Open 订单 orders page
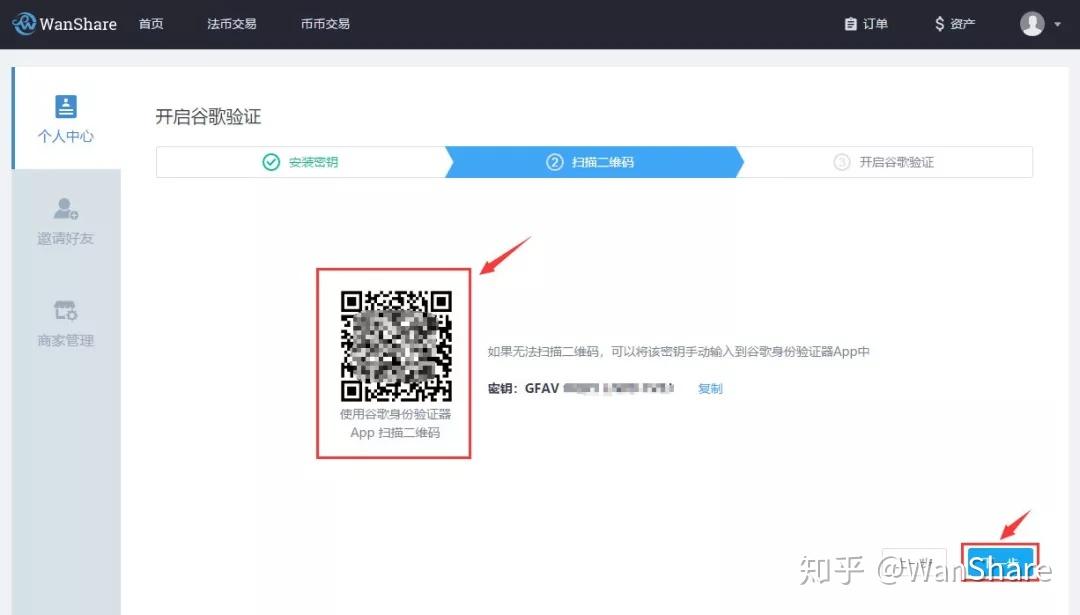Screen dimensions: 1080x615 tap(866, 24)
